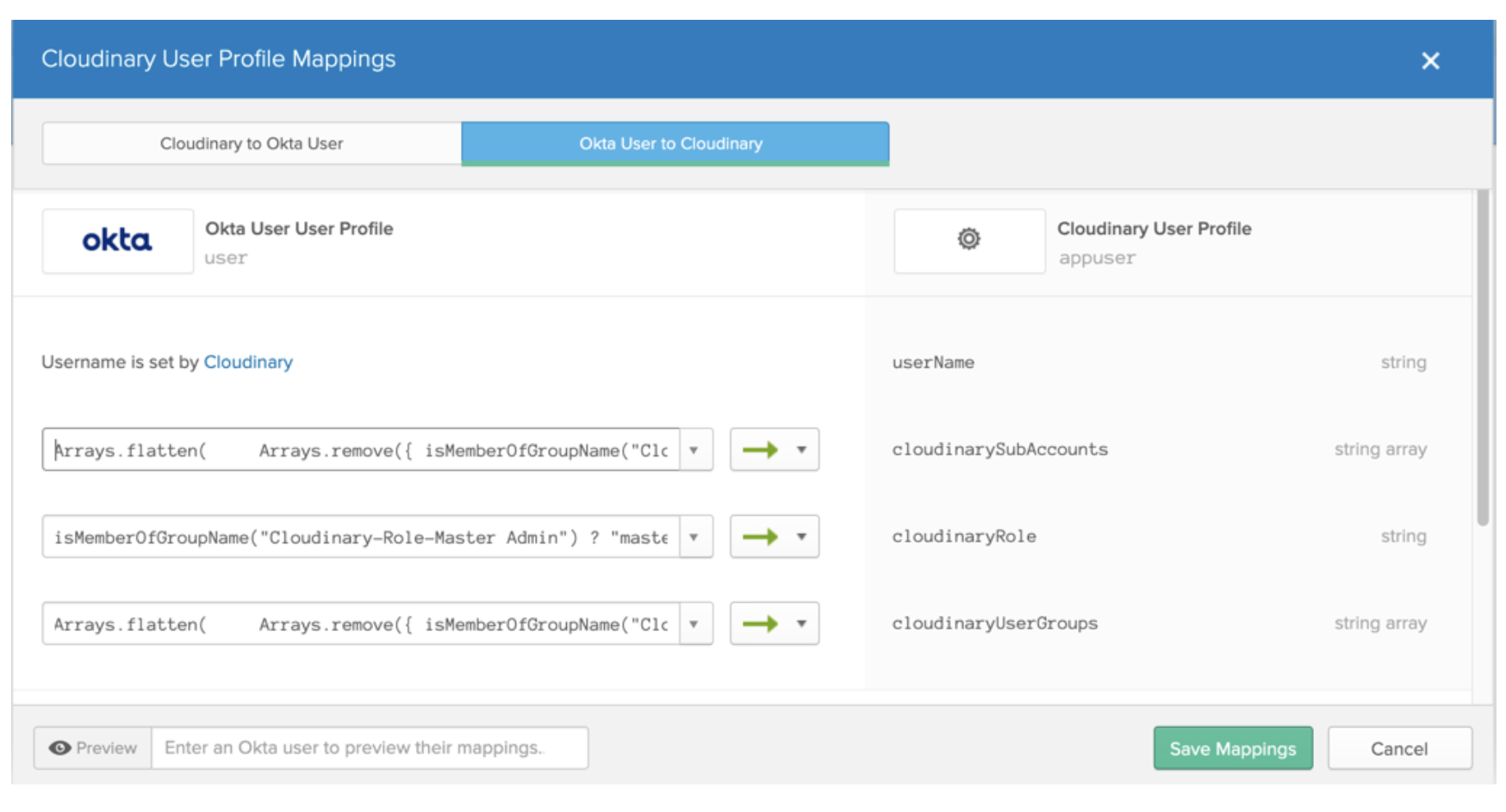This screenshot has width=1506, height=812.
Task: Click the Cloudinary gear profile icon
Action: [x=969, y=239]
